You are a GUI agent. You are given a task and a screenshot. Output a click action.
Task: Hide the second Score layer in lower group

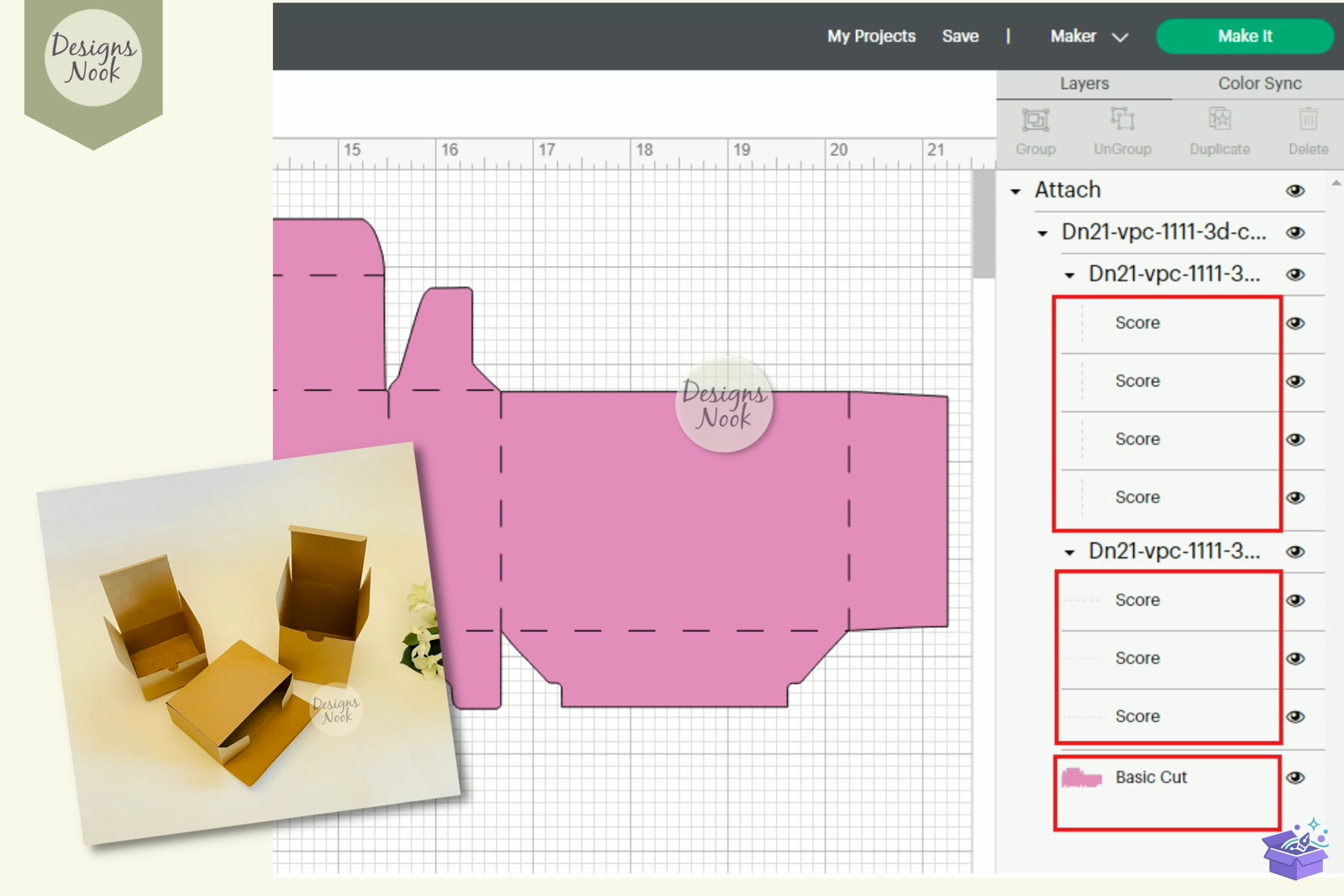(1295, 658)
